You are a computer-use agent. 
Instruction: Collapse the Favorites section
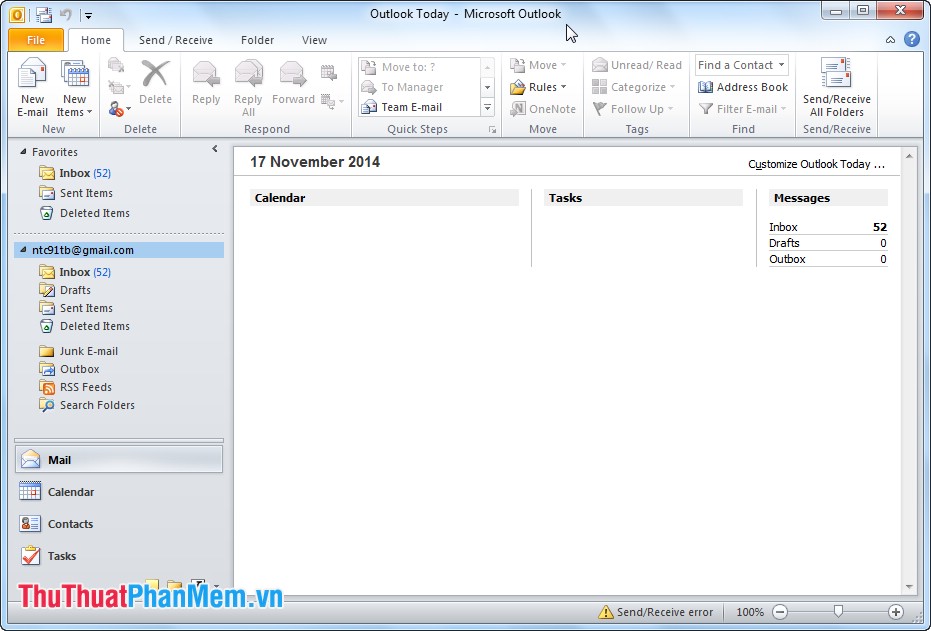pyautogui.click(x=24, y=151)
